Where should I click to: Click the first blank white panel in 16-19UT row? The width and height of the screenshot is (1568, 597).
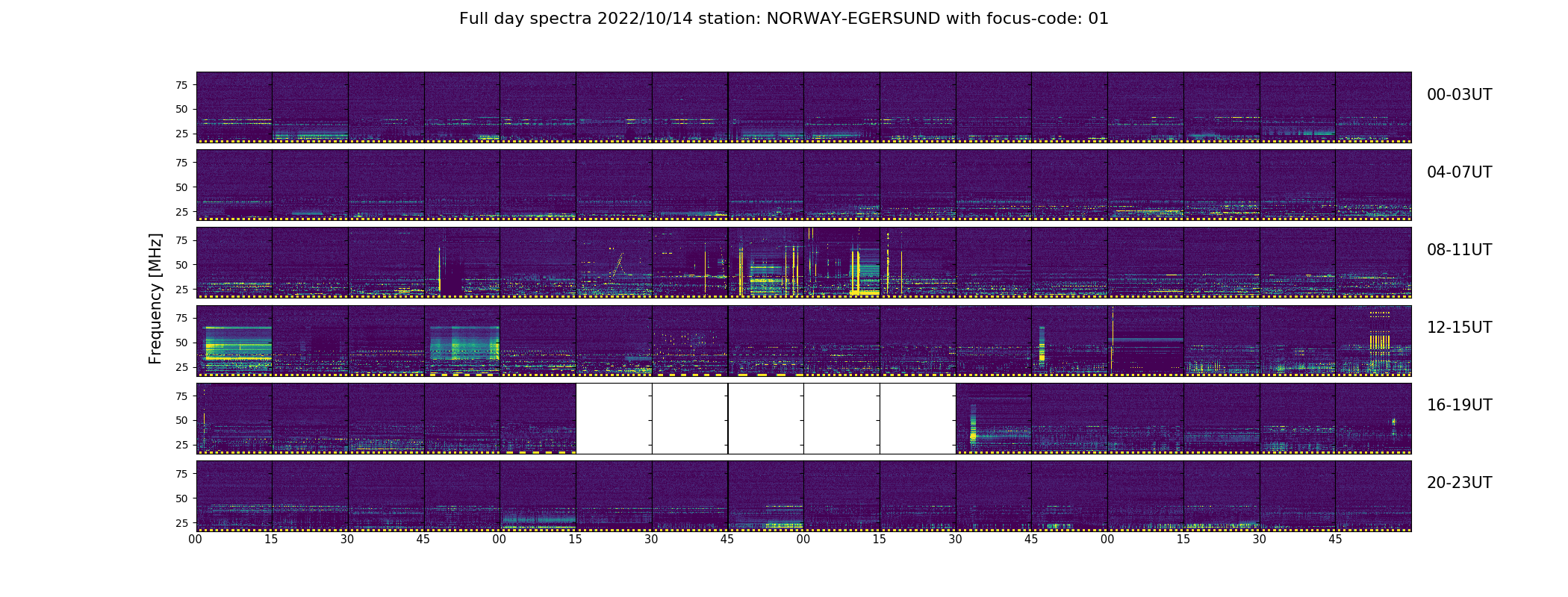coord(614,418)
